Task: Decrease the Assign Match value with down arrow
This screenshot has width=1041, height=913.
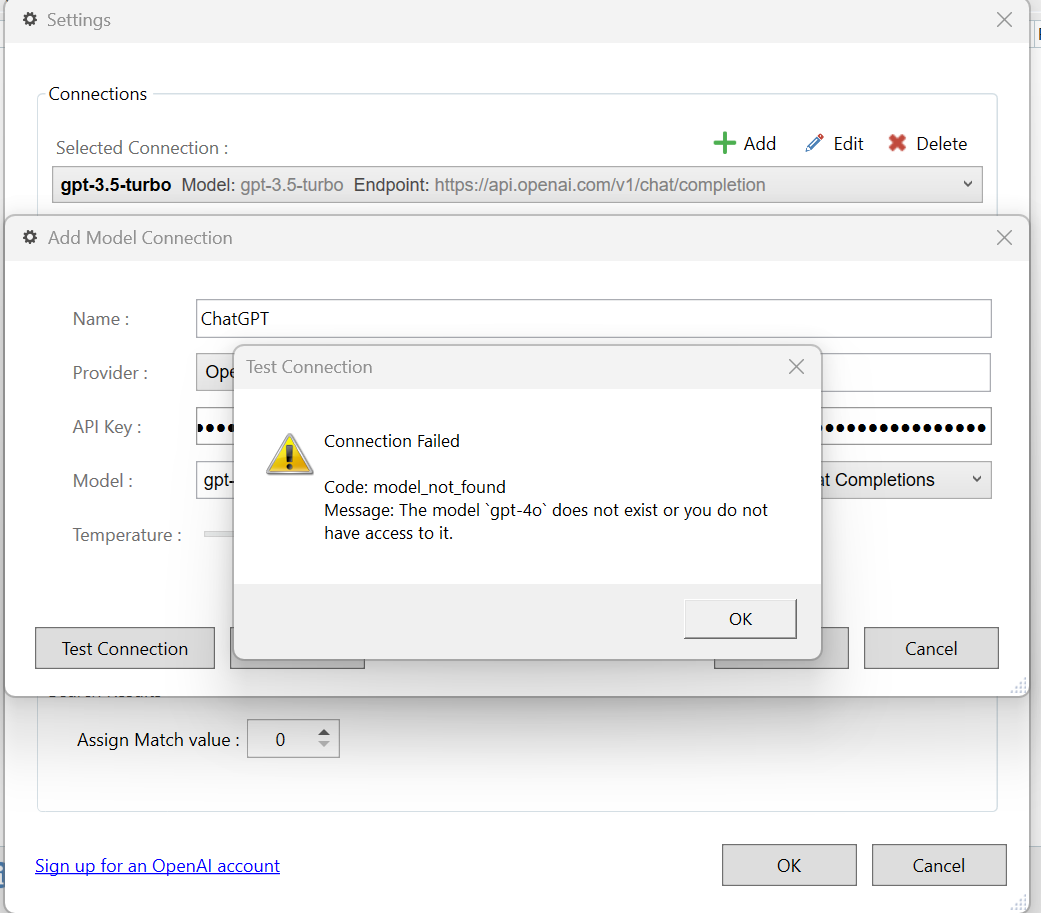Action: [323, 746]
